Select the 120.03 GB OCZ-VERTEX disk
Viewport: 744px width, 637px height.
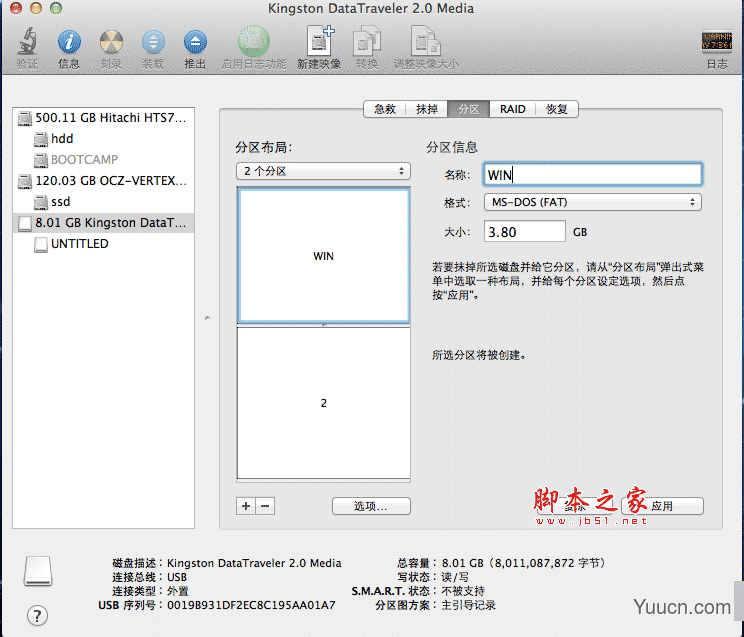point(103,181)
